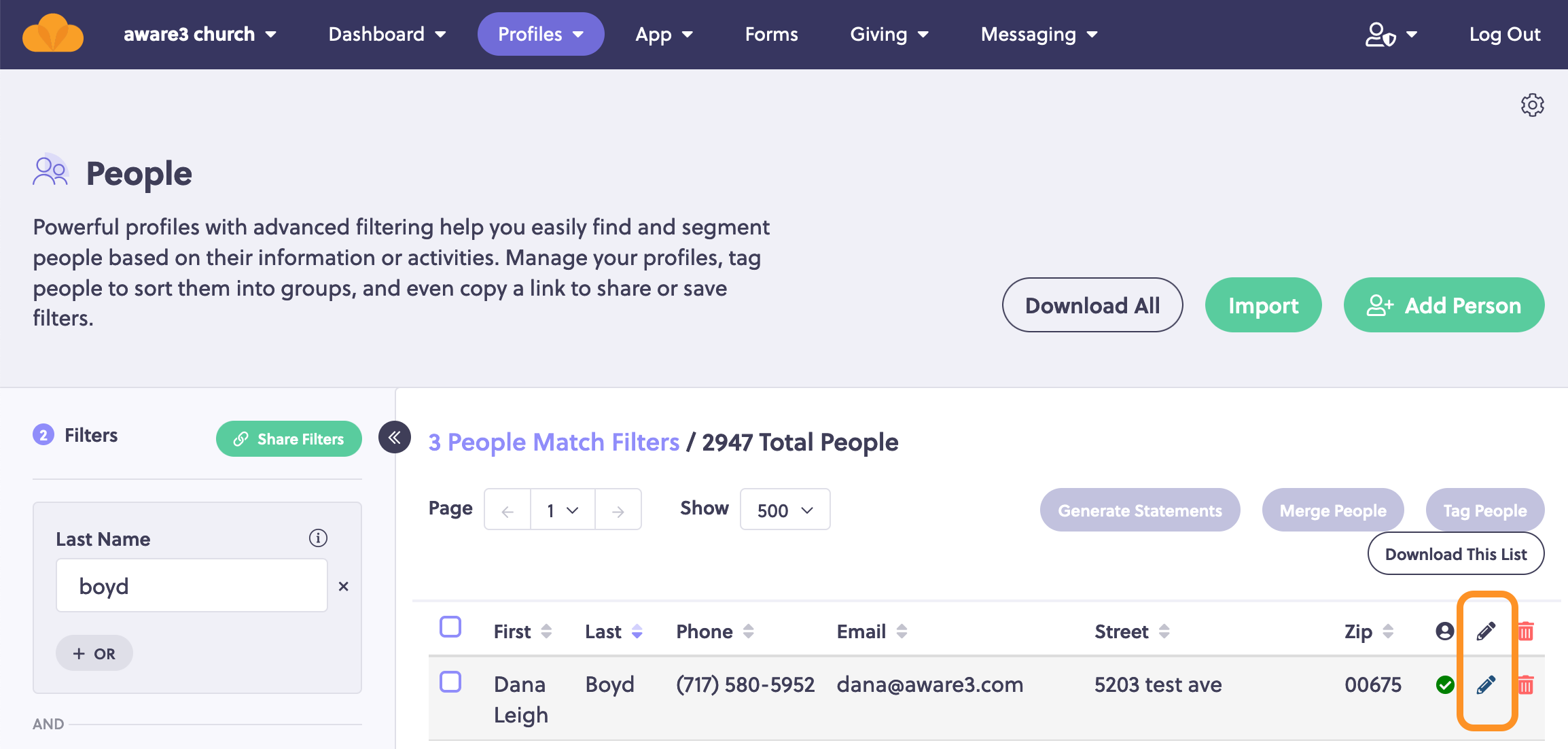Collapse the filters panel with double-chevron icon
1568x749 pixels.
coord(395,437)
